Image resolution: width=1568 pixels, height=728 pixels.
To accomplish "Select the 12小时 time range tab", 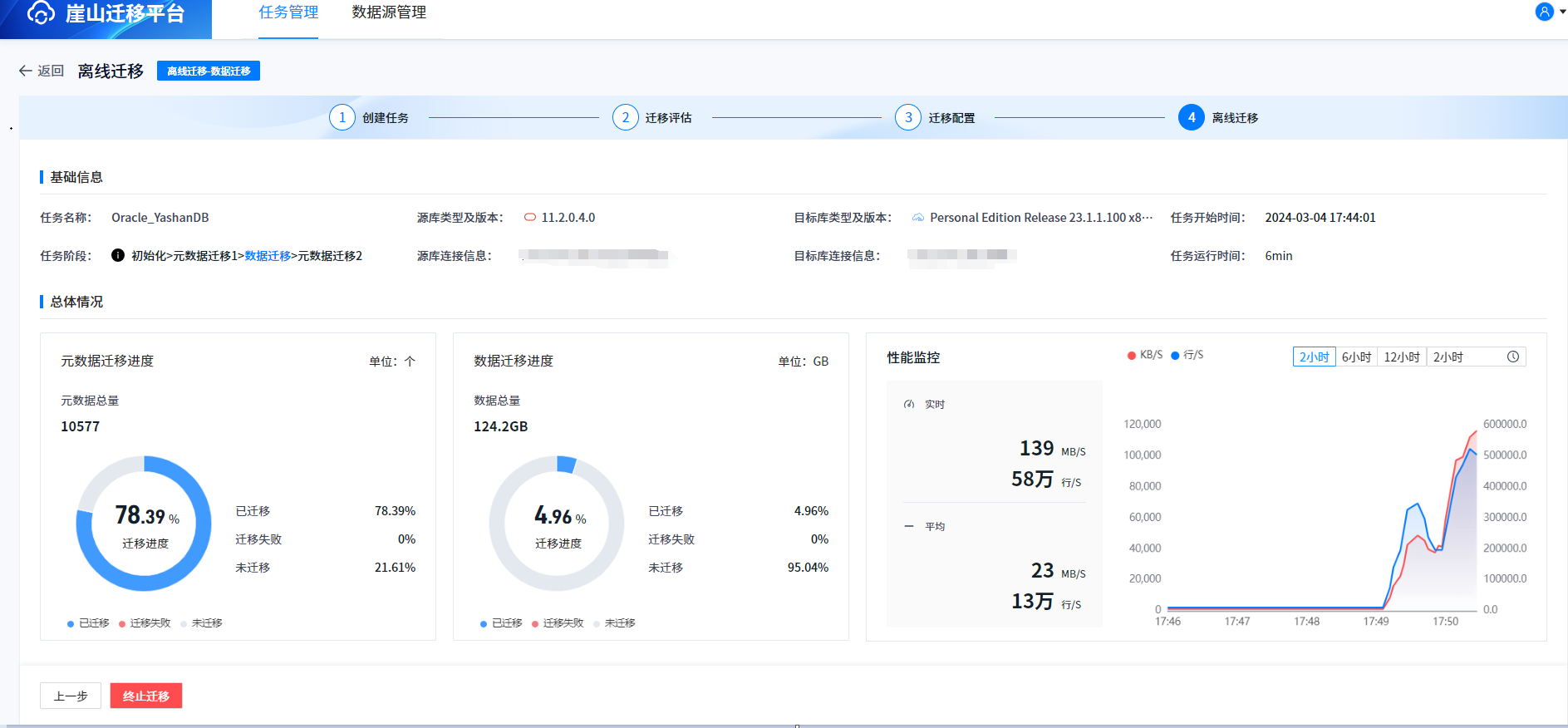I will pyautogui.click(x=1402, y=357).
